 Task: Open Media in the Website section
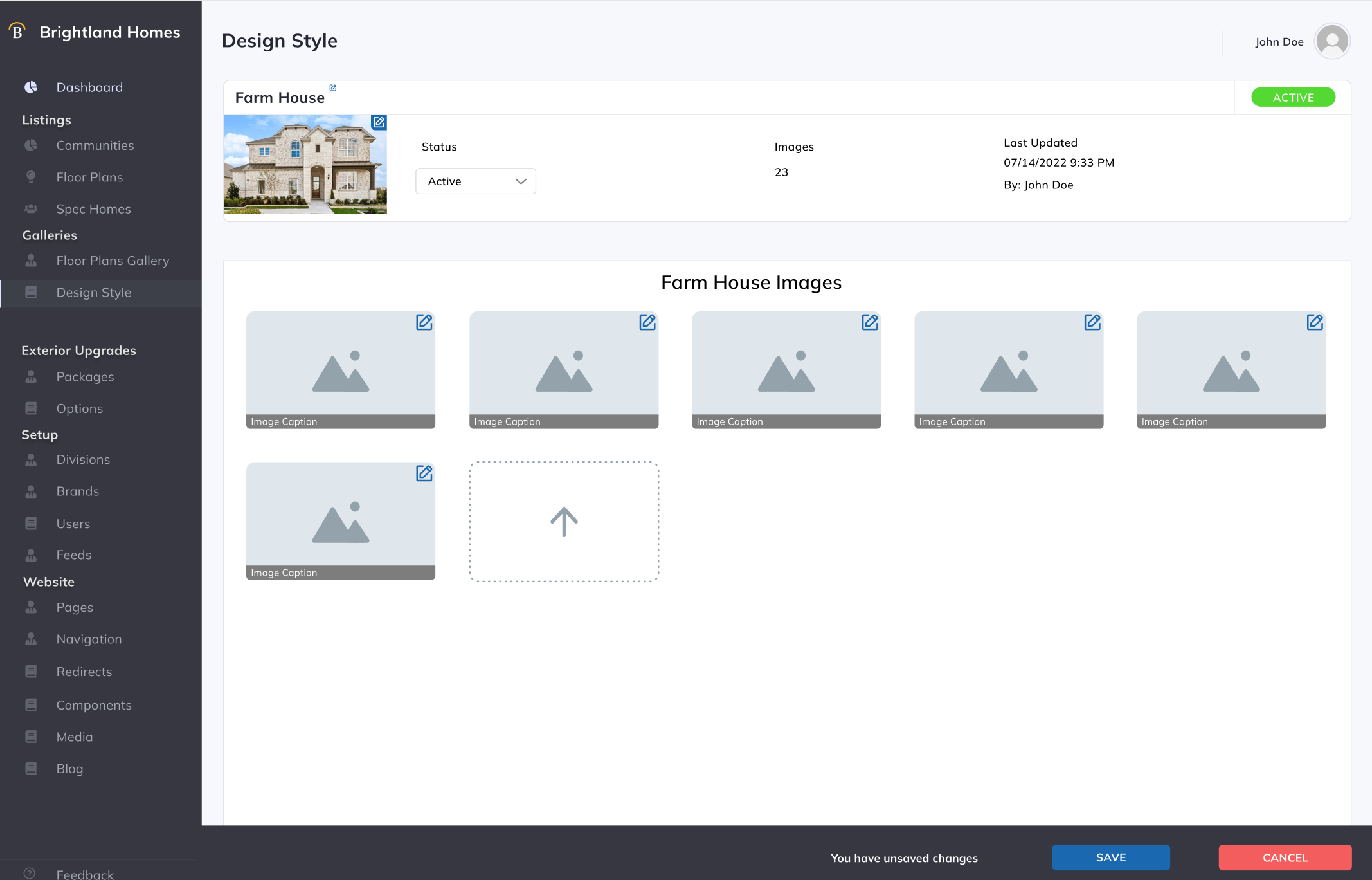[x=75, y=737]
